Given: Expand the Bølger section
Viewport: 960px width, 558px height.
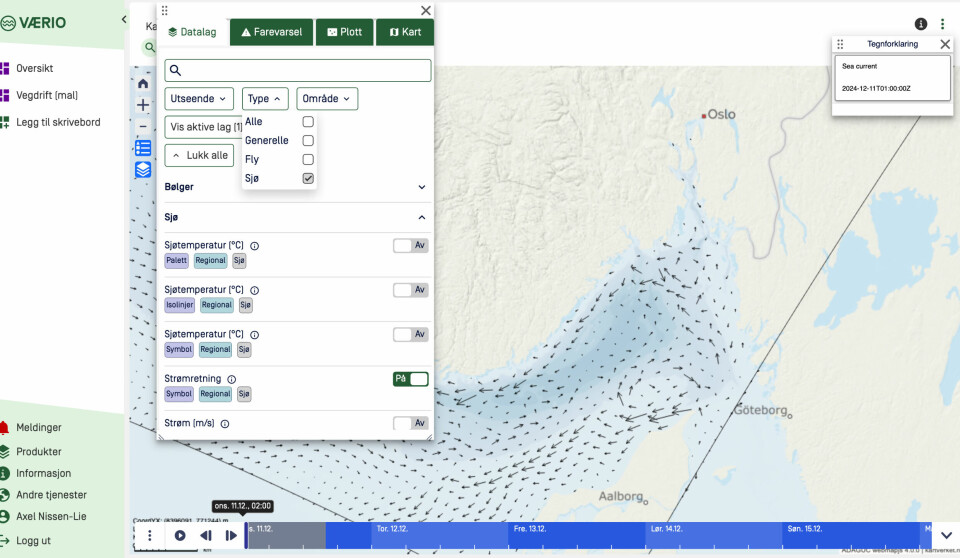Looking at the screenshot, I should [x=421, y=187].
